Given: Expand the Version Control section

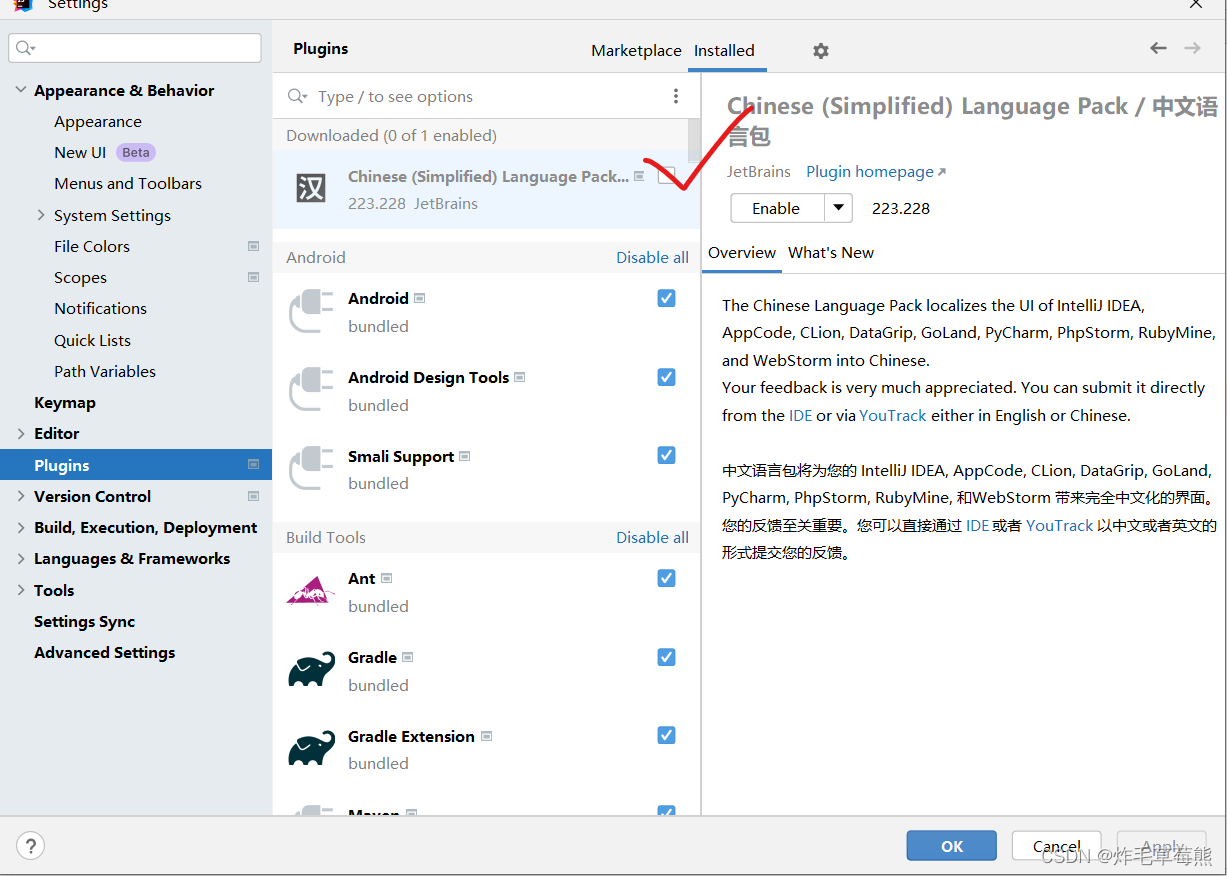Looking at the screenshot, I should pos(21,496).
